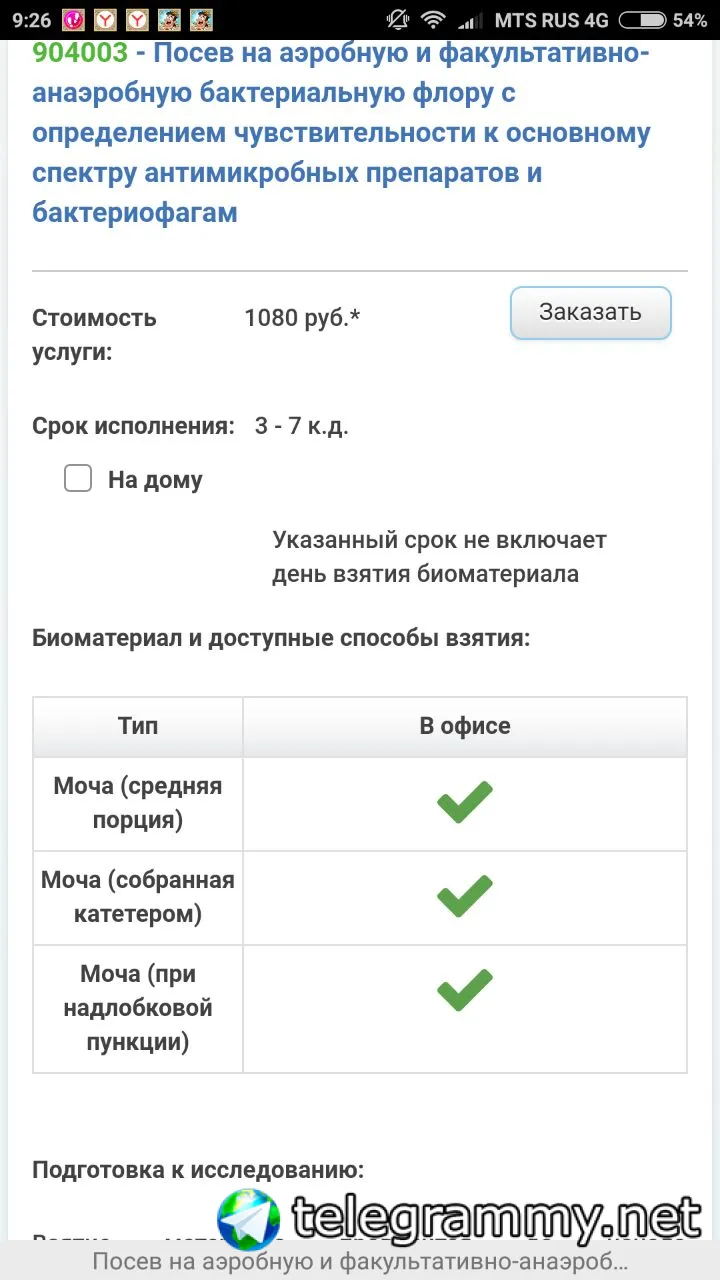Open the 904003 service title link
The width and height of the screenshot is (720, 1280).
341,132
